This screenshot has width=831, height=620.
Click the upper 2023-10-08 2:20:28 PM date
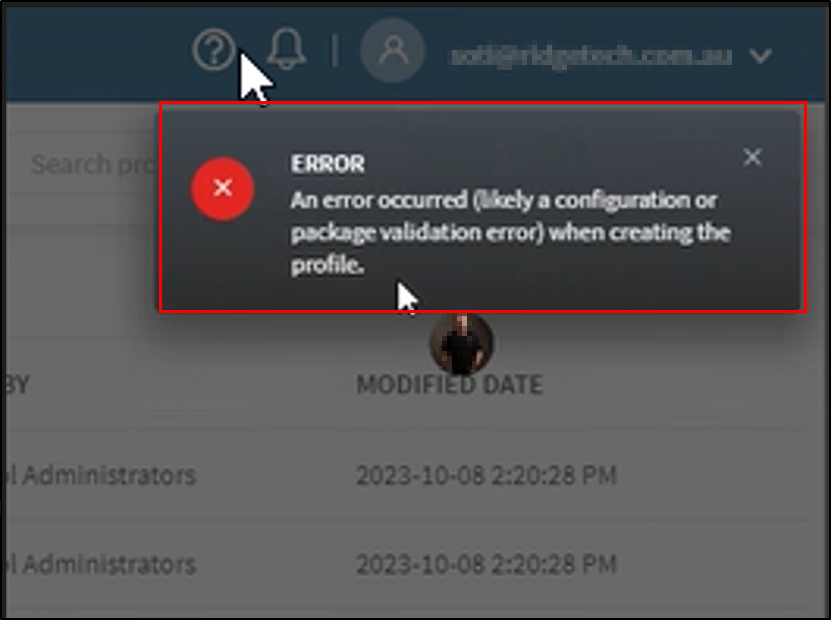tap(487, 475)
